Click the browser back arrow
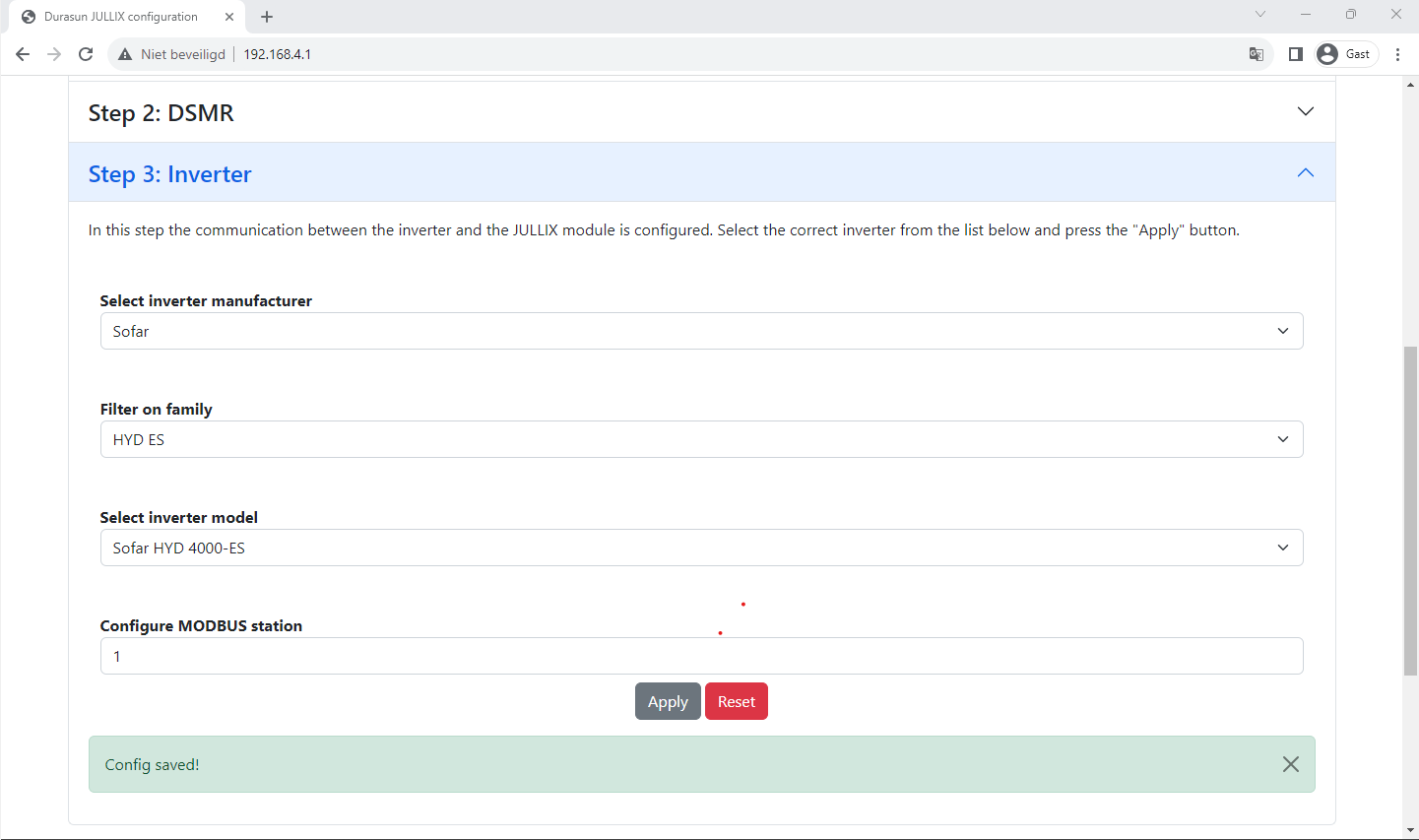The width and height of the screenshot is (1419, 840). (23, 54)
